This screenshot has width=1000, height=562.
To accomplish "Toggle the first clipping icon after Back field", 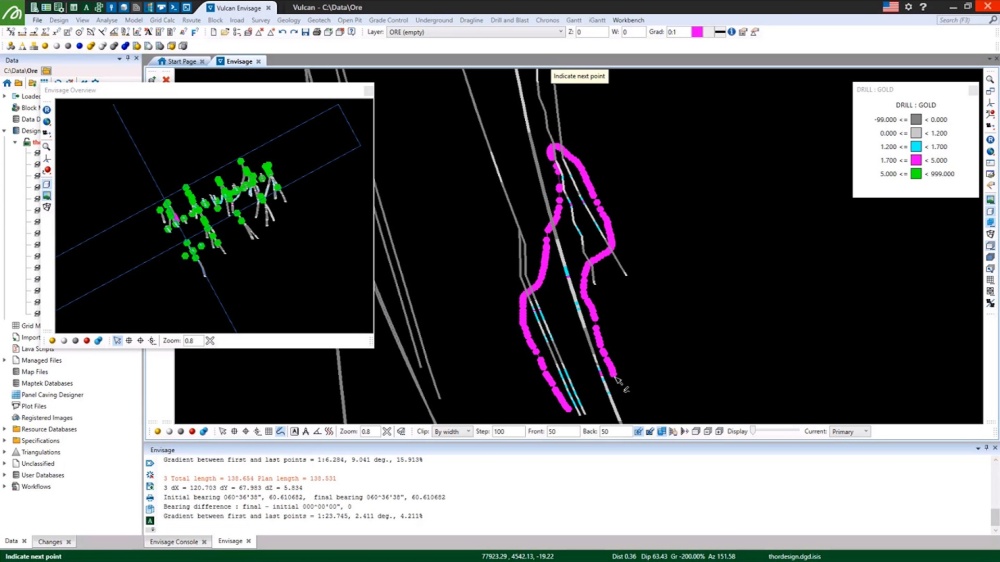I will point(638,432).
